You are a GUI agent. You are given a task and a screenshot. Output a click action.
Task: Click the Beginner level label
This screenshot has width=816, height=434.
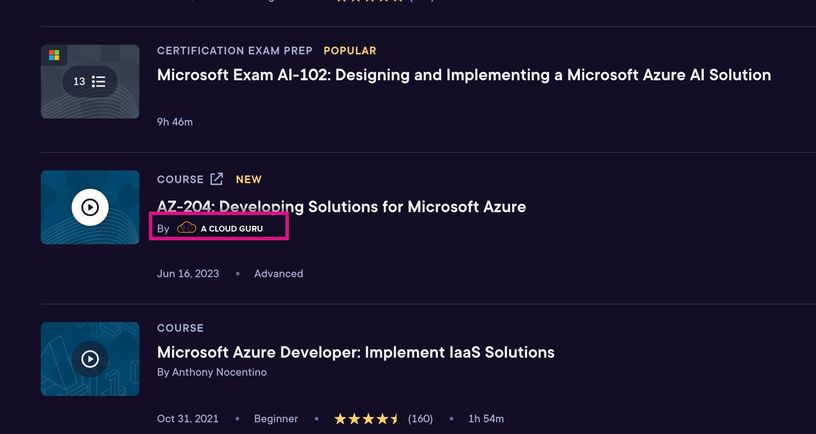[x=274, y=418]
